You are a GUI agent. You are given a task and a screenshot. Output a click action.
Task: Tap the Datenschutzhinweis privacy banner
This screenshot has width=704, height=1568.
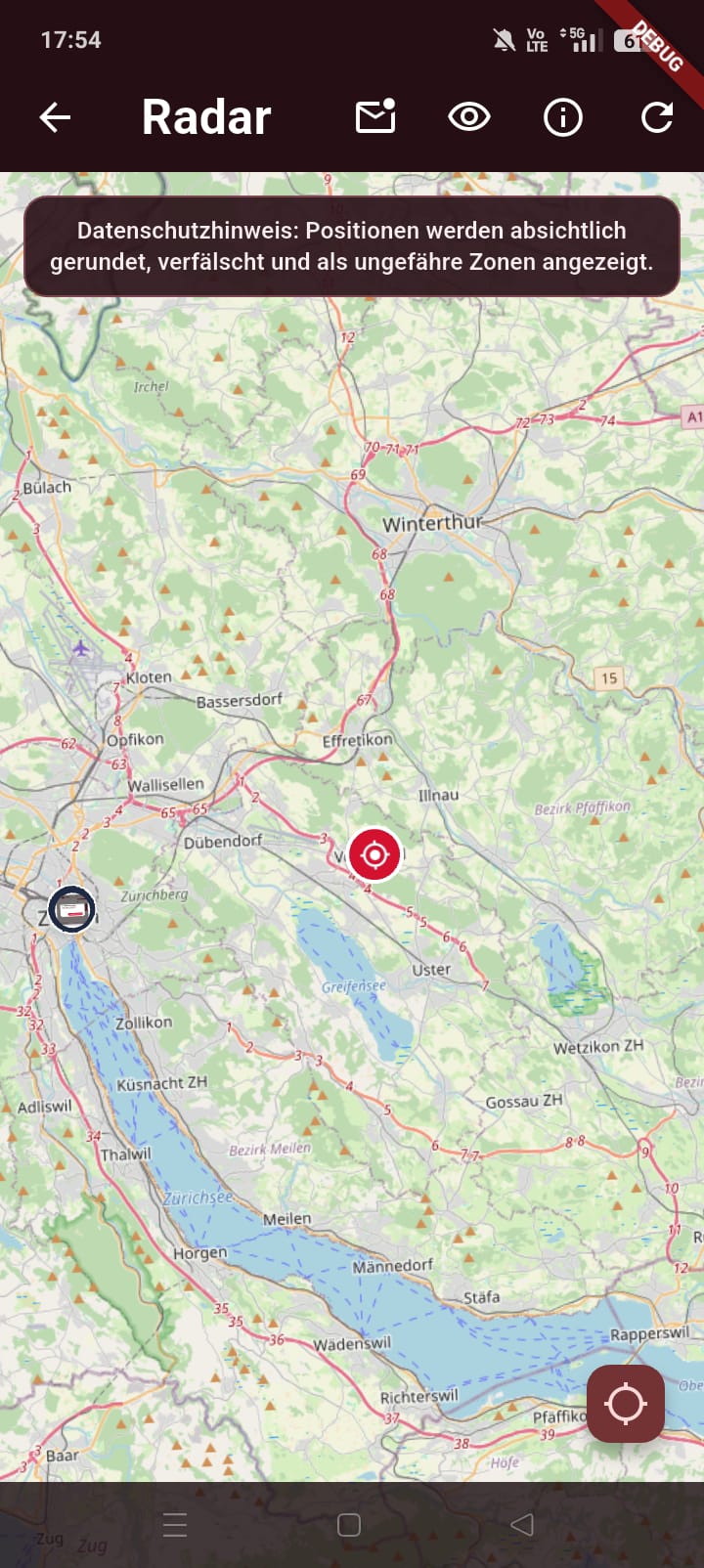click(352, 246)
